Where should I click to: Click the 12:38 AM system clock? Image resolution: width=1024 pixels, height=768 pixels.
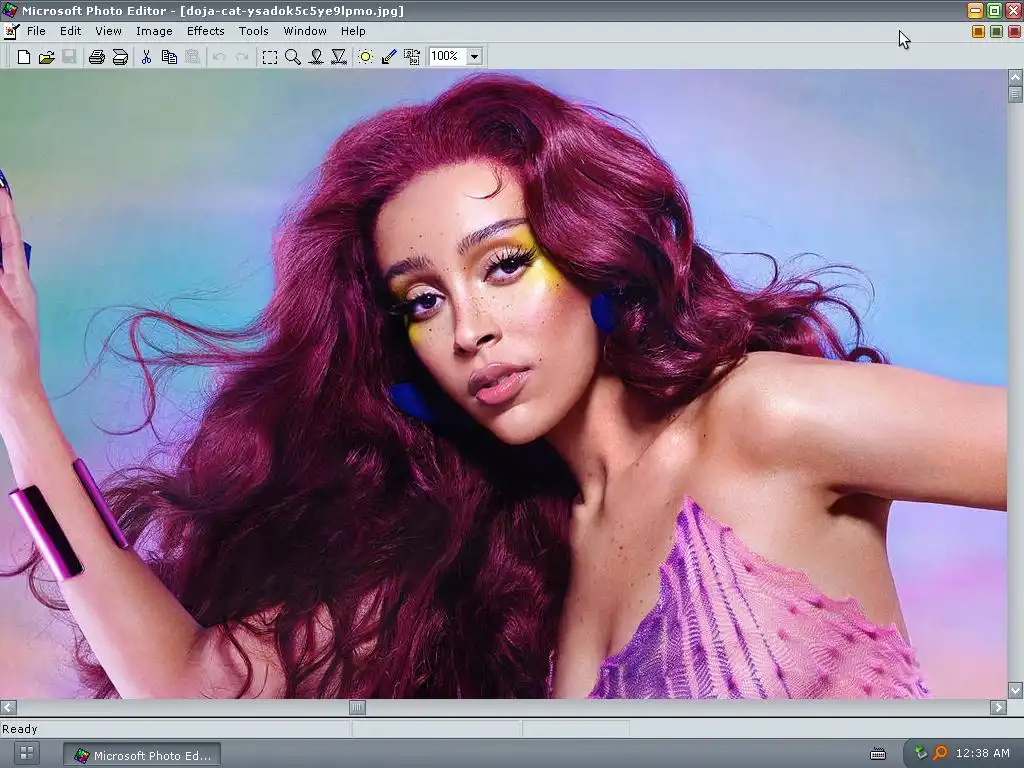coord(983,753)
